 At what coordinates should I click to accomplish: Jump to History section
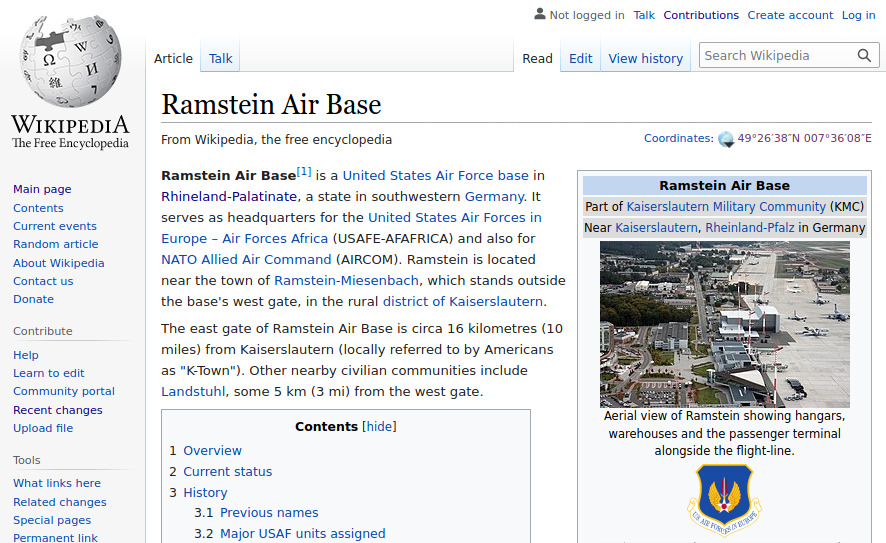[205, 493]
